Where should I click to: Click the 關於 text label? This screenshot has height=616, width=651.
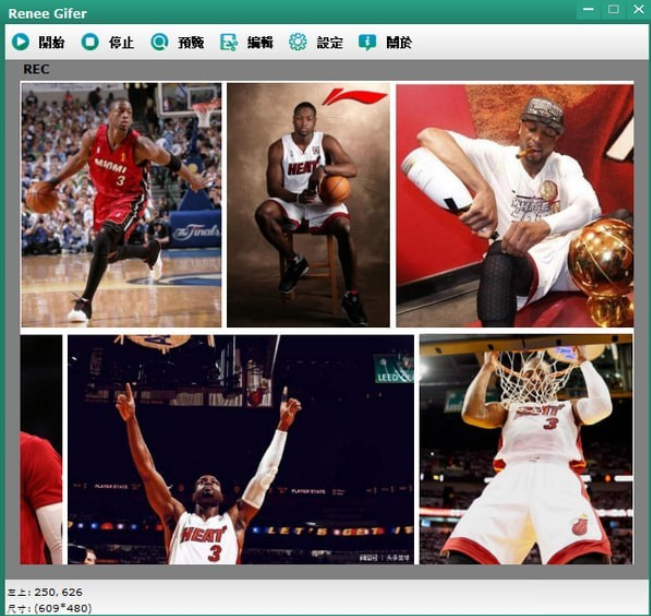pos(398,43)
